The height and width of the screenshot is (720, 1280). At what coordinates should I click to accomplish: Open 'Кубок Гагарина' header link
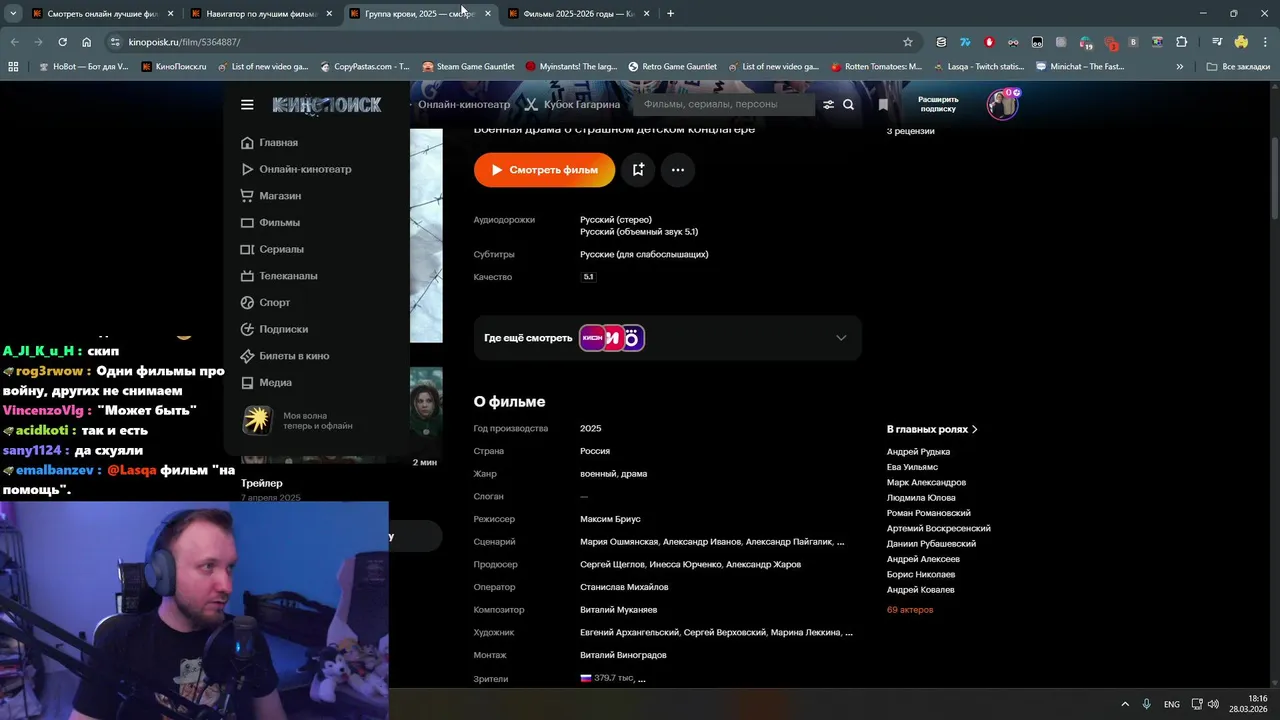coord(572,105)
